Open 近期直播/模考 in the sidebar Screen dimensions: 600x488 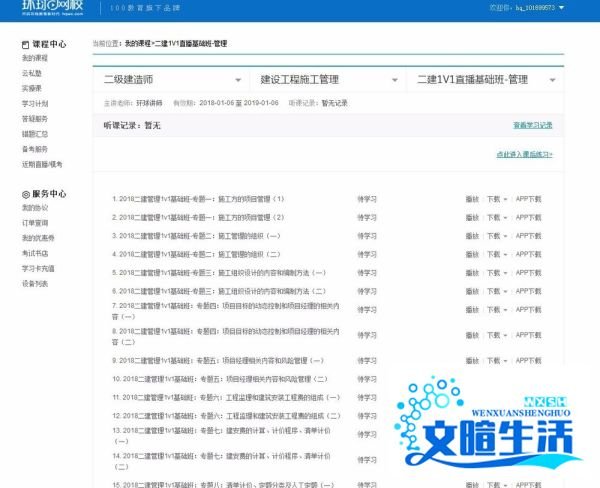42,165
